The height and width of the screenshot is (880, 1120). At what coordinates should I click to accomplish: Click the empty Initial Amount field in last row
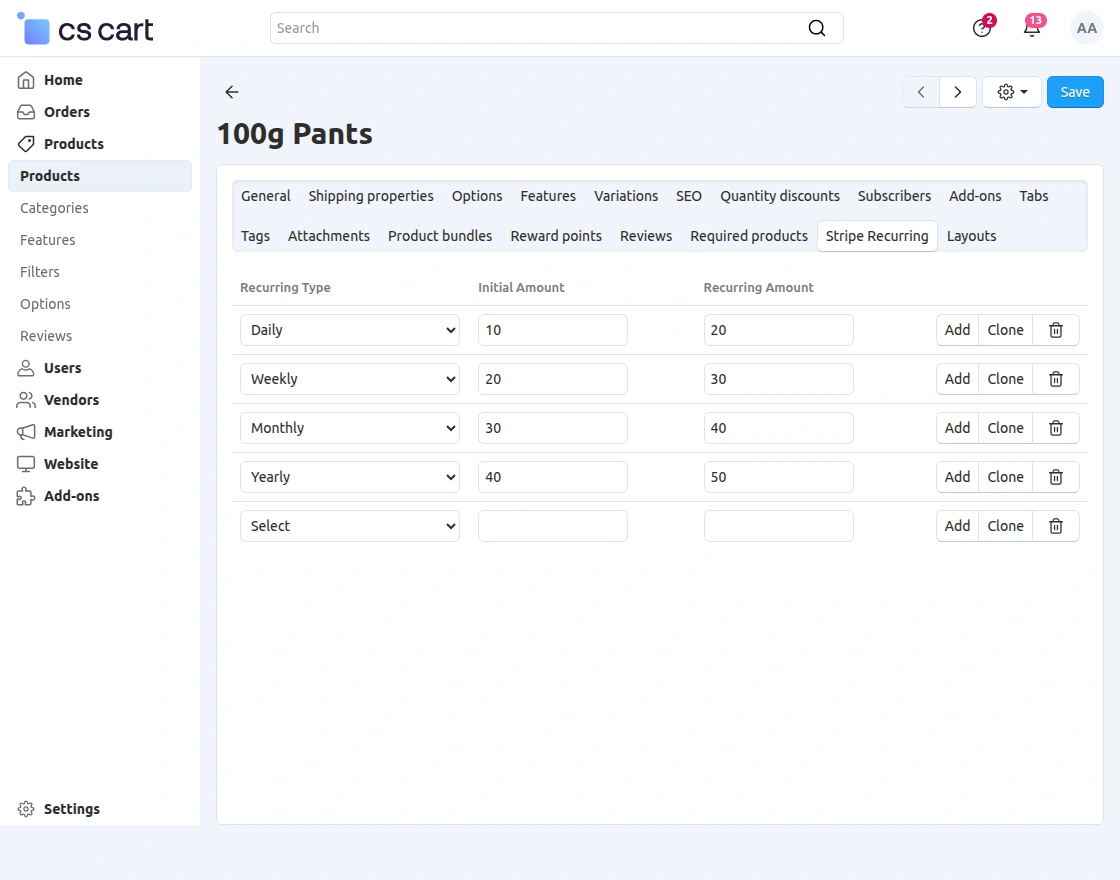552,526
